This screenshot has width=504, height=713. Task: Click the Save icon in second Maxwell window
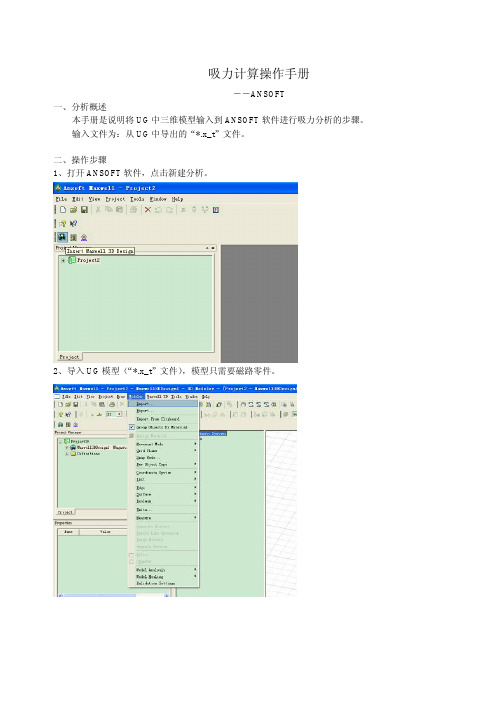(x=76, y=405)
